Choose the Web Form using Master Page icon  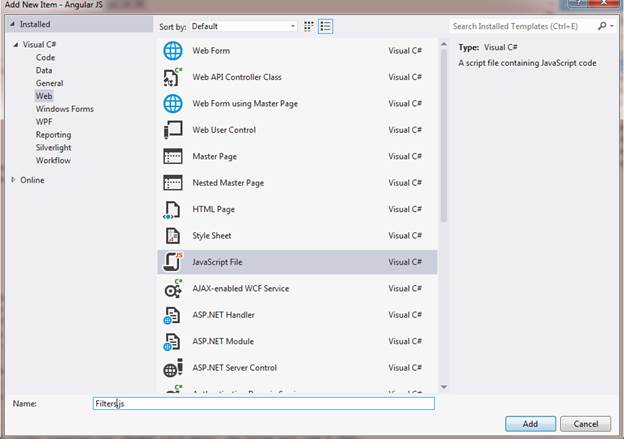click(x=173, y=103)
